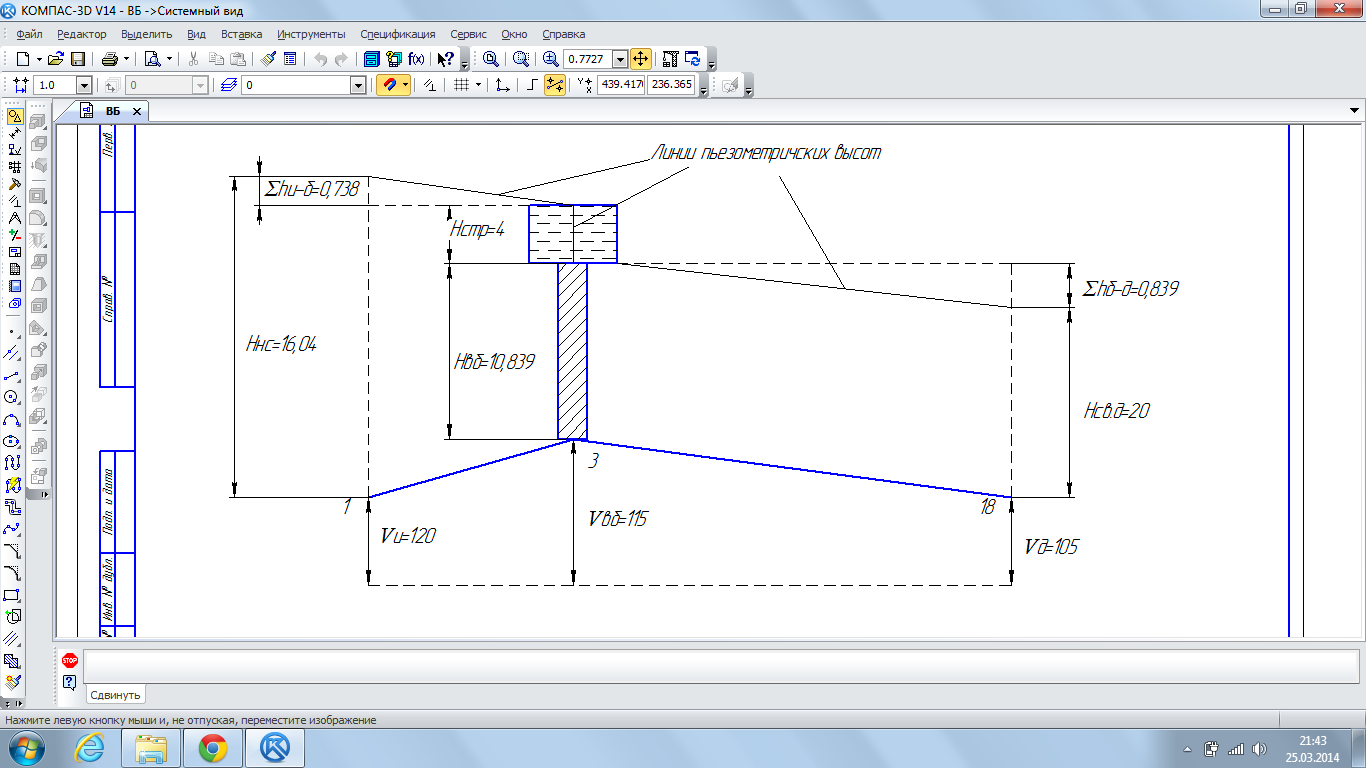Select the Line segment tool
This screenshot has width=1366, height=768.
(x=13, y=375)
